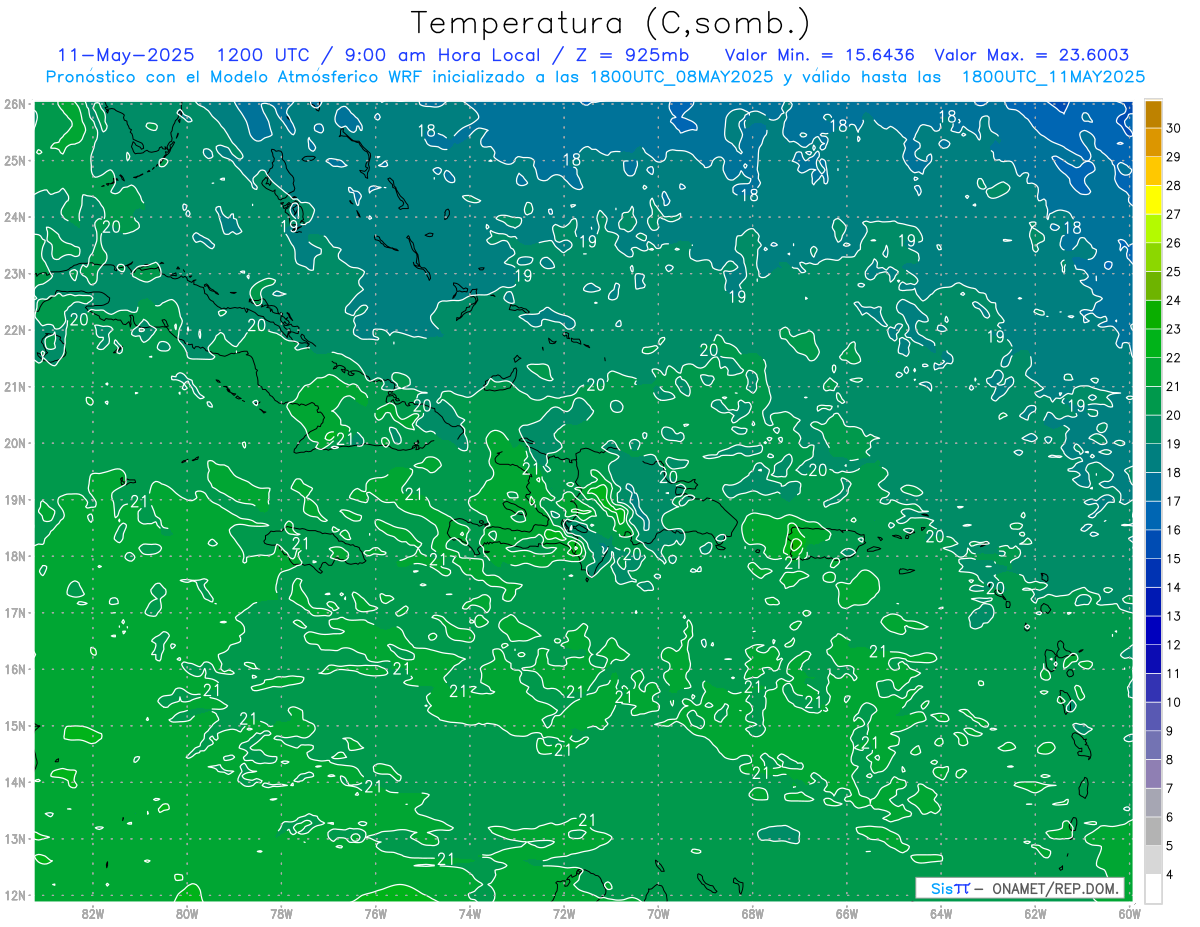Select the '1800UTC_11MAY2025' validity timestamp

click(x=1053, y=77)
